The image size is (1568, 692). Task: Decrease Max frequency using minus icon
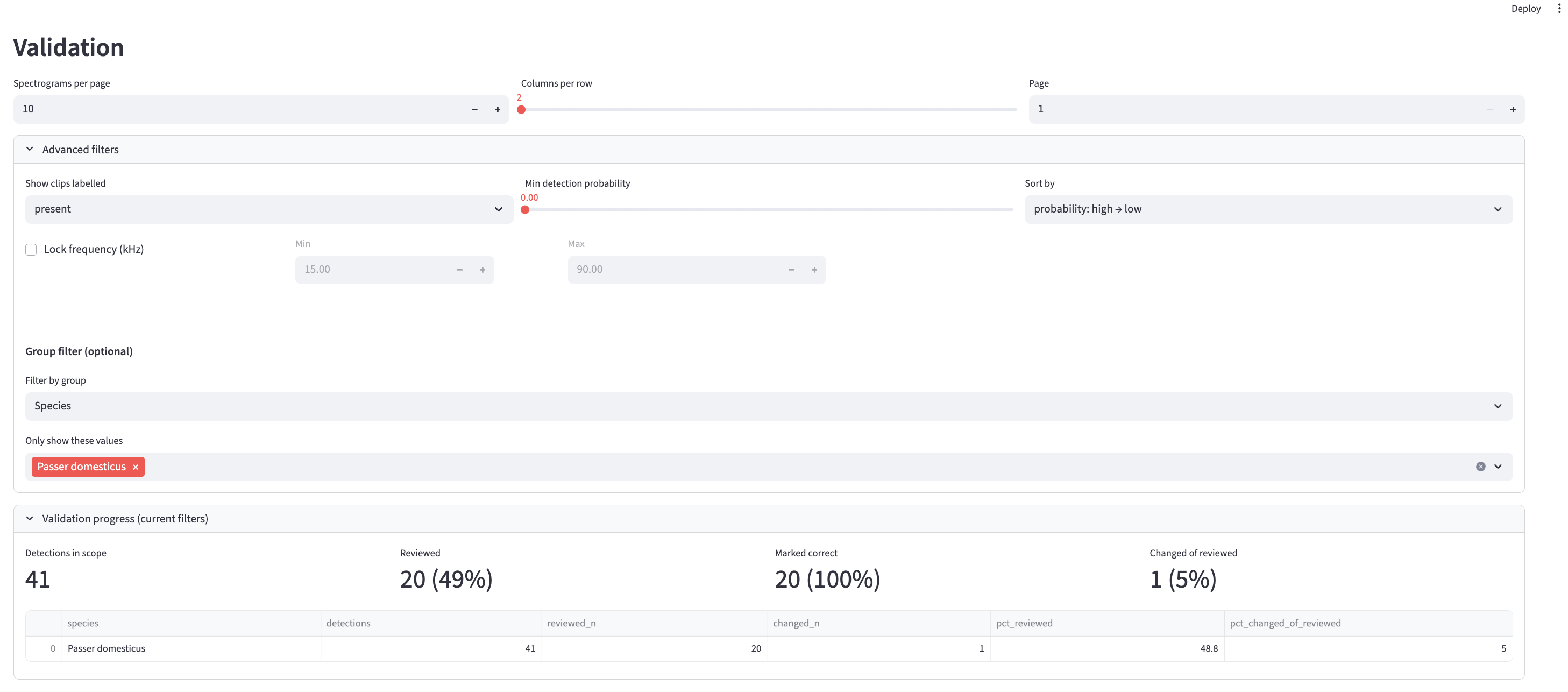(x=791, y=269)
